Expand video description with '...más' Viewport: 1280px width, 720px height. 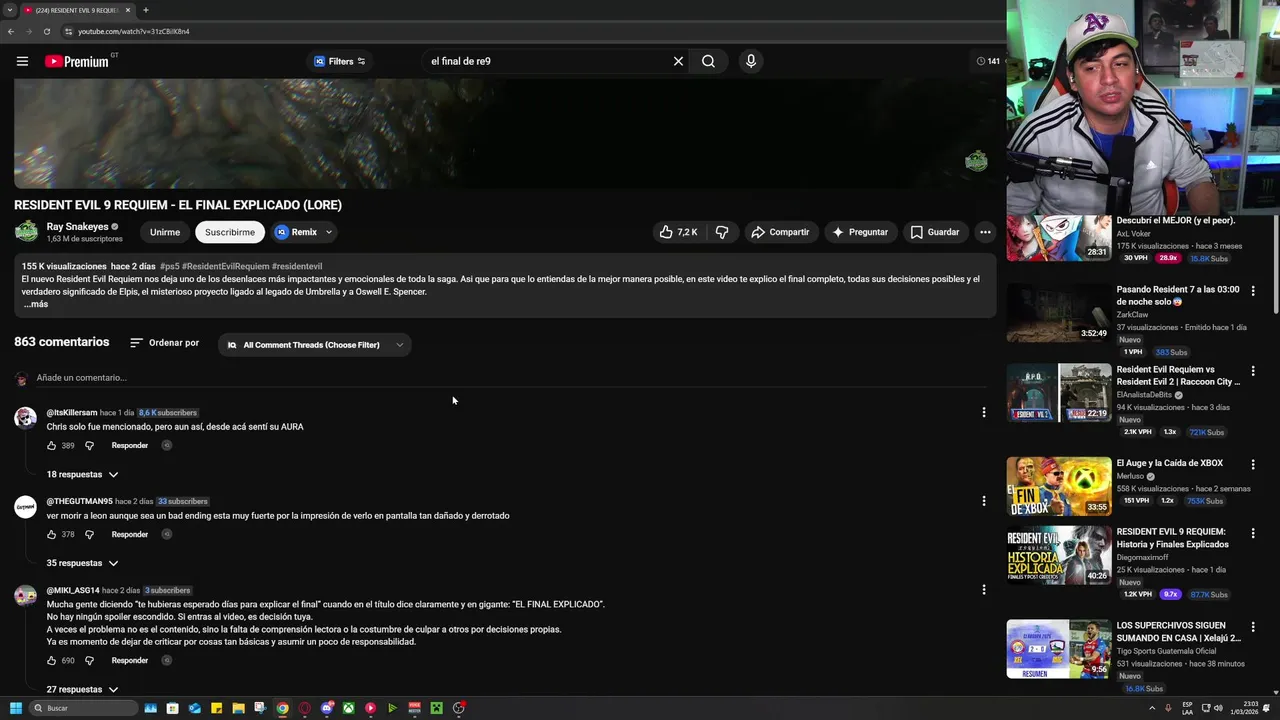pyautogui.click(x=36, y=304)
